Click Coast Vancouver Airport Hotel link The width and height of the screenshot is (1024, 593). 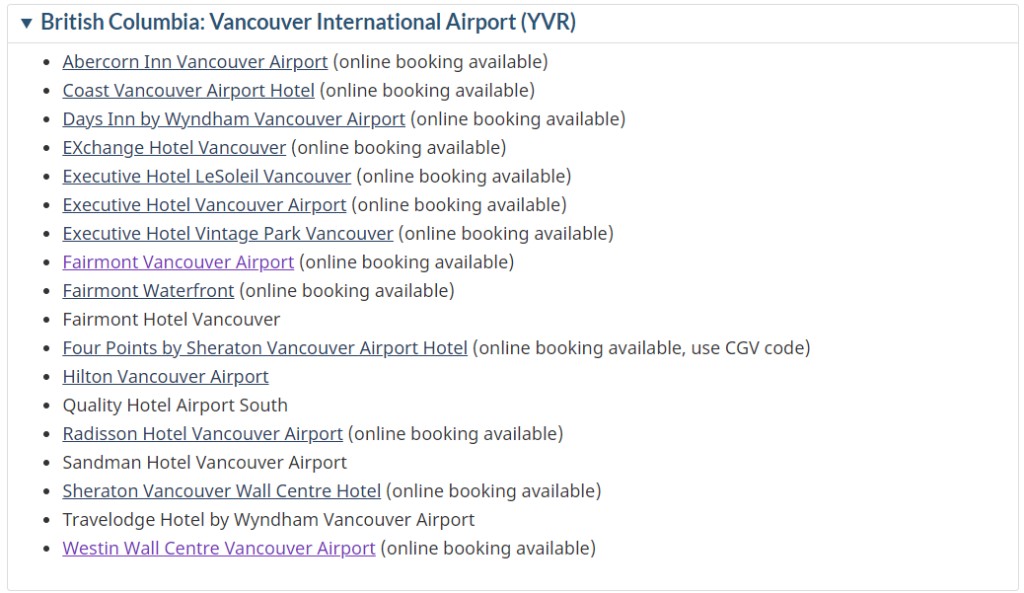click(188, 91)
